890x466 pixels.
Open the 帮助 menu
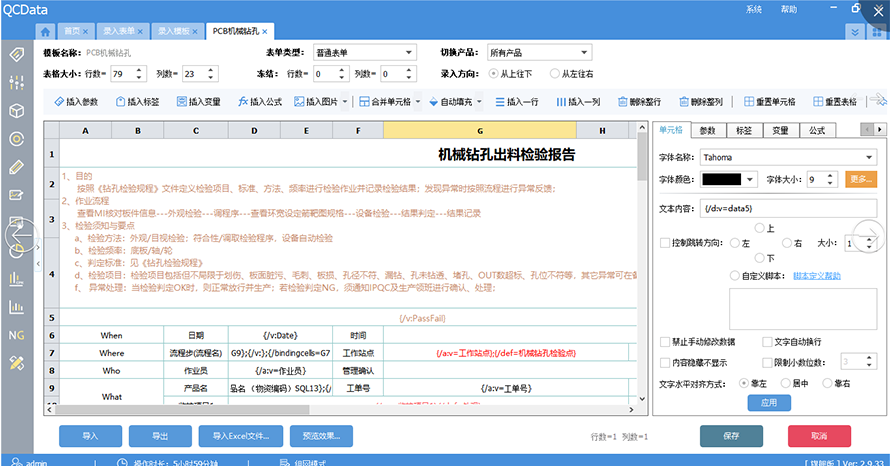pos(789,9)
